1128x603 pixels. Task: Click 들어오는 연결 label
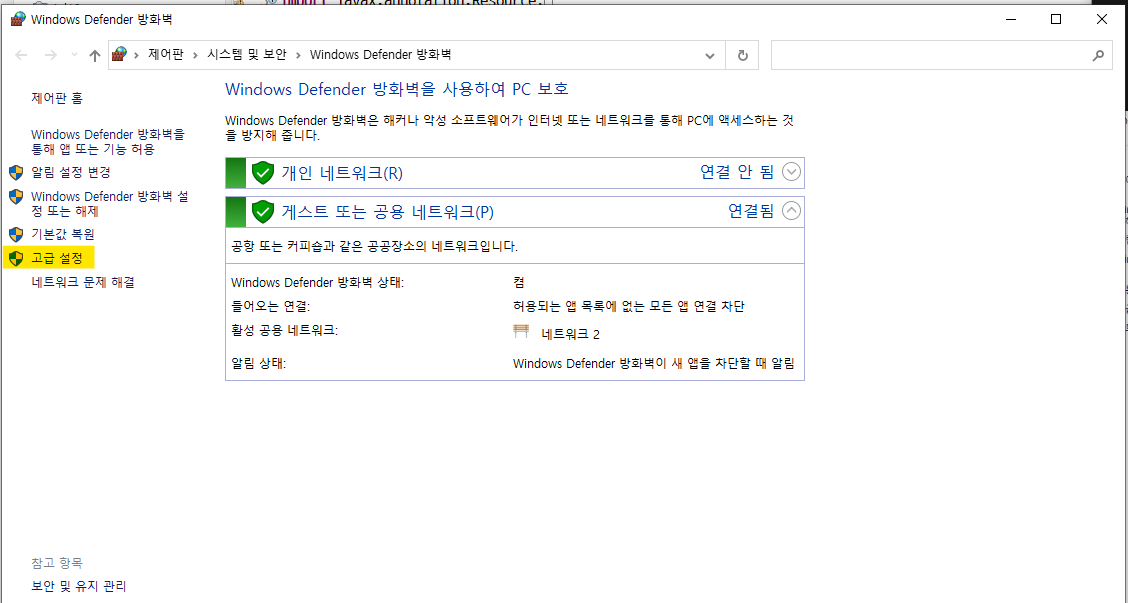(x=270, y=307)
